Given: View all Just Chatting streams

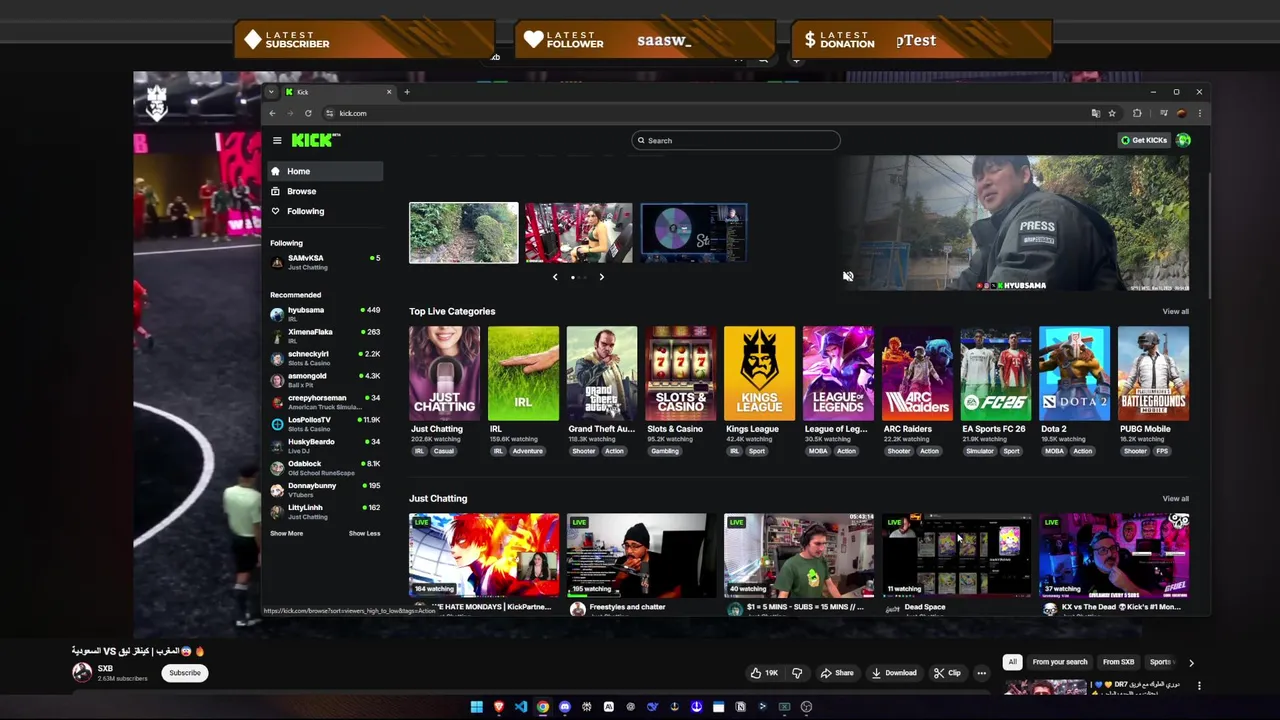Looking at the screenshot, I should coord(1175,499).
